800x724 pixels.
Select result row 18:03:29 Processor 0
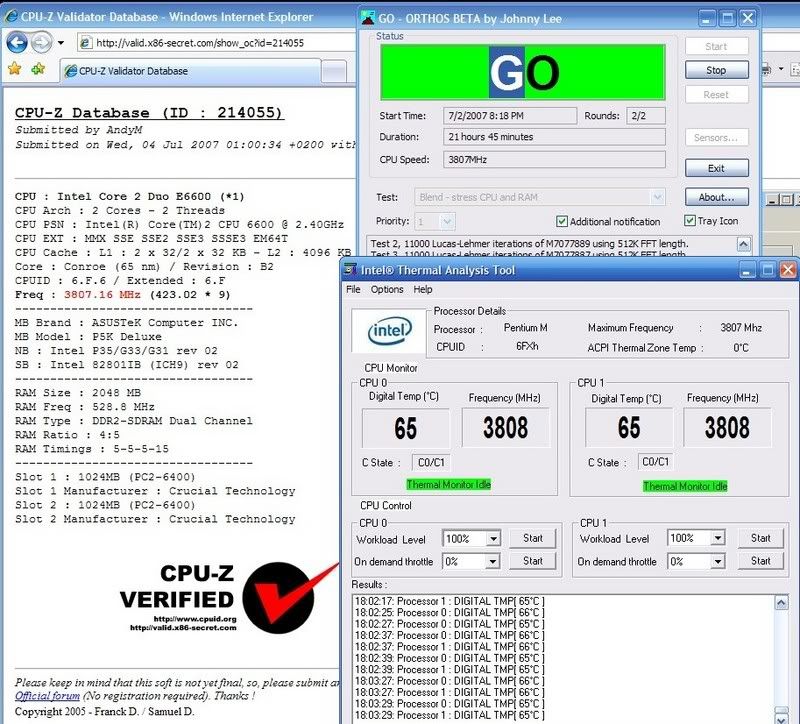449,704
